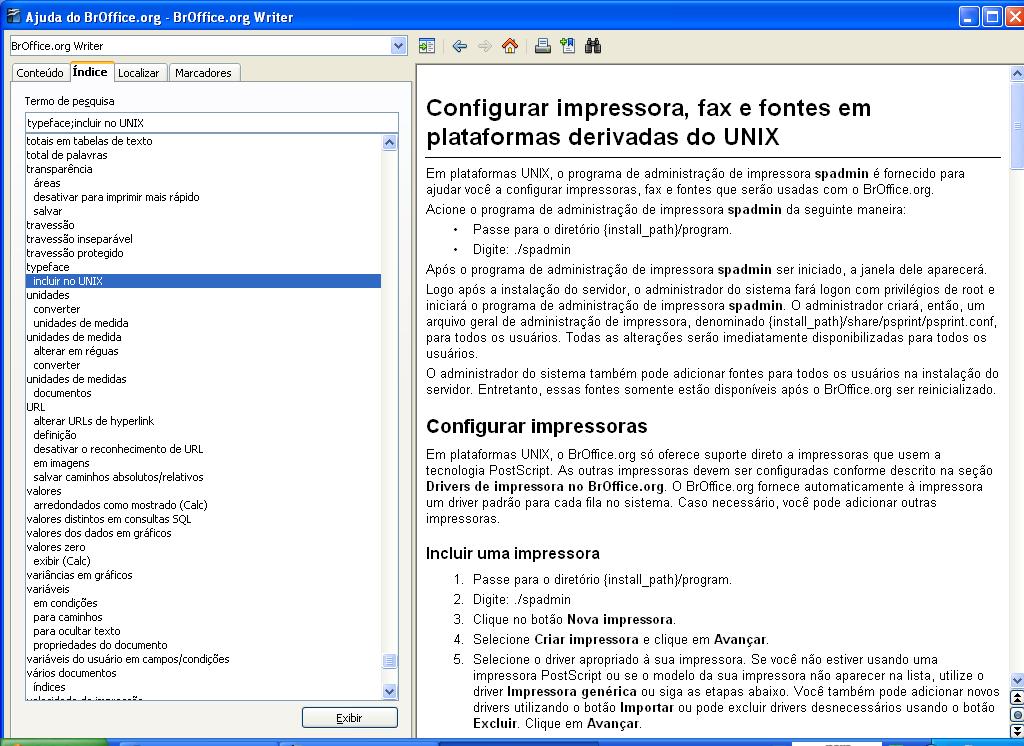The width and height of the screenshot is (1024, 746).
Task: Select 'unidades de medida' sub-entry under unidades
Action: tap(80, 323)
